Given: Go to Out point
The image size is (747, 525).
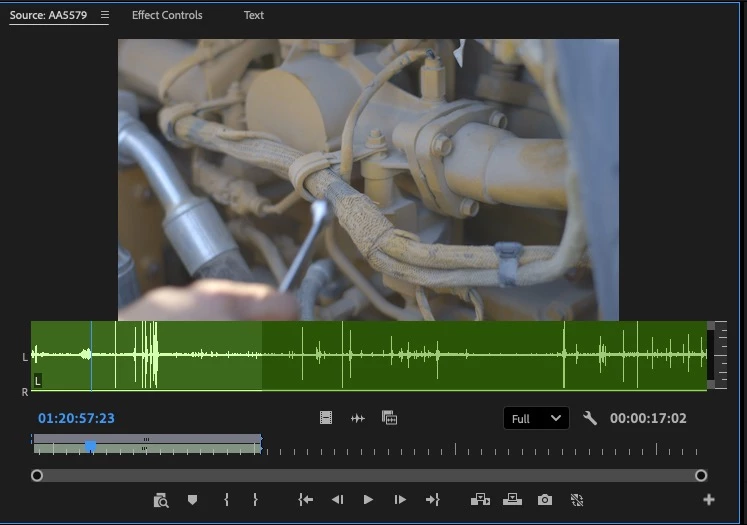Looking at the screenshot, I should [433, 500].
